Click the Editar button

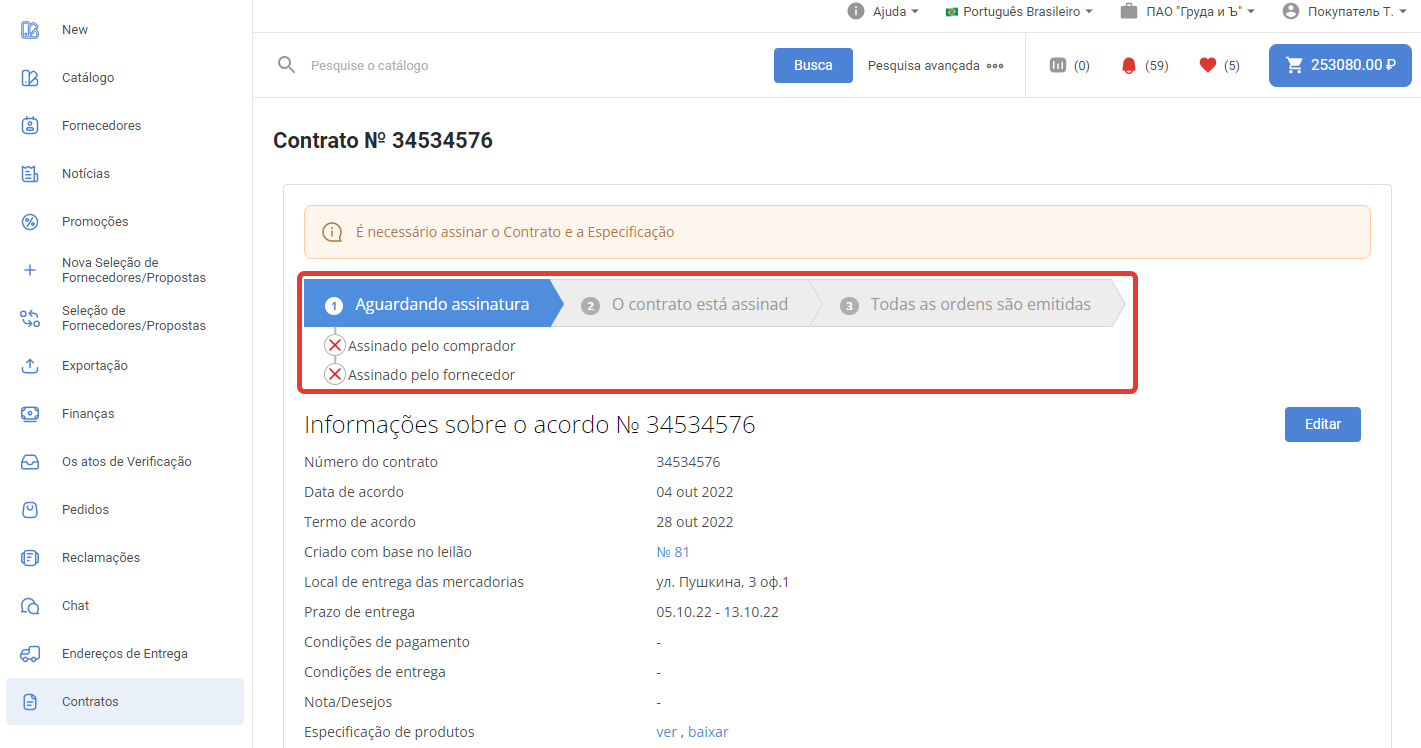[1322, 424]
